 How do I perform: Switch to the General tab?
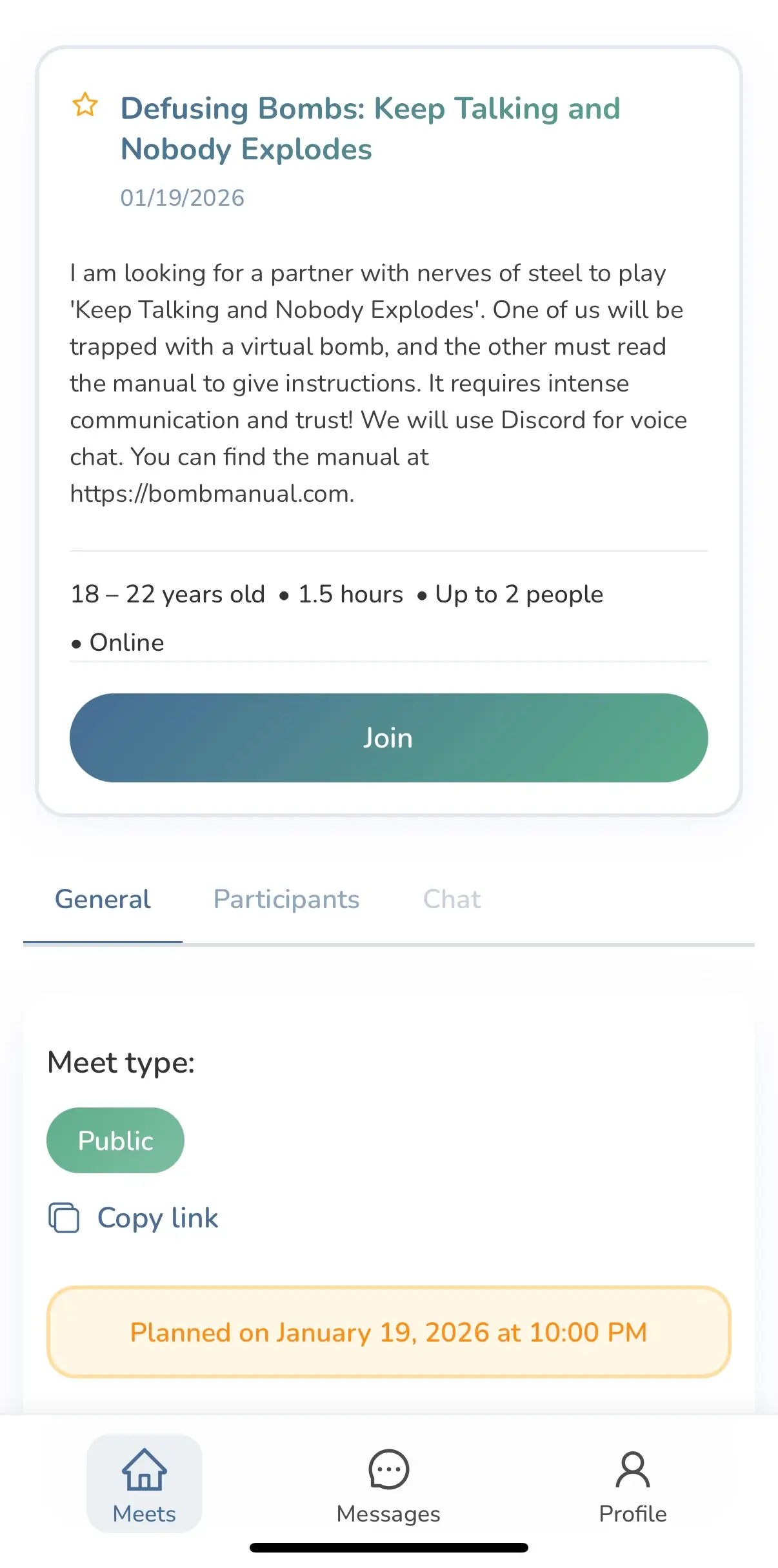(x=103, y=899)
